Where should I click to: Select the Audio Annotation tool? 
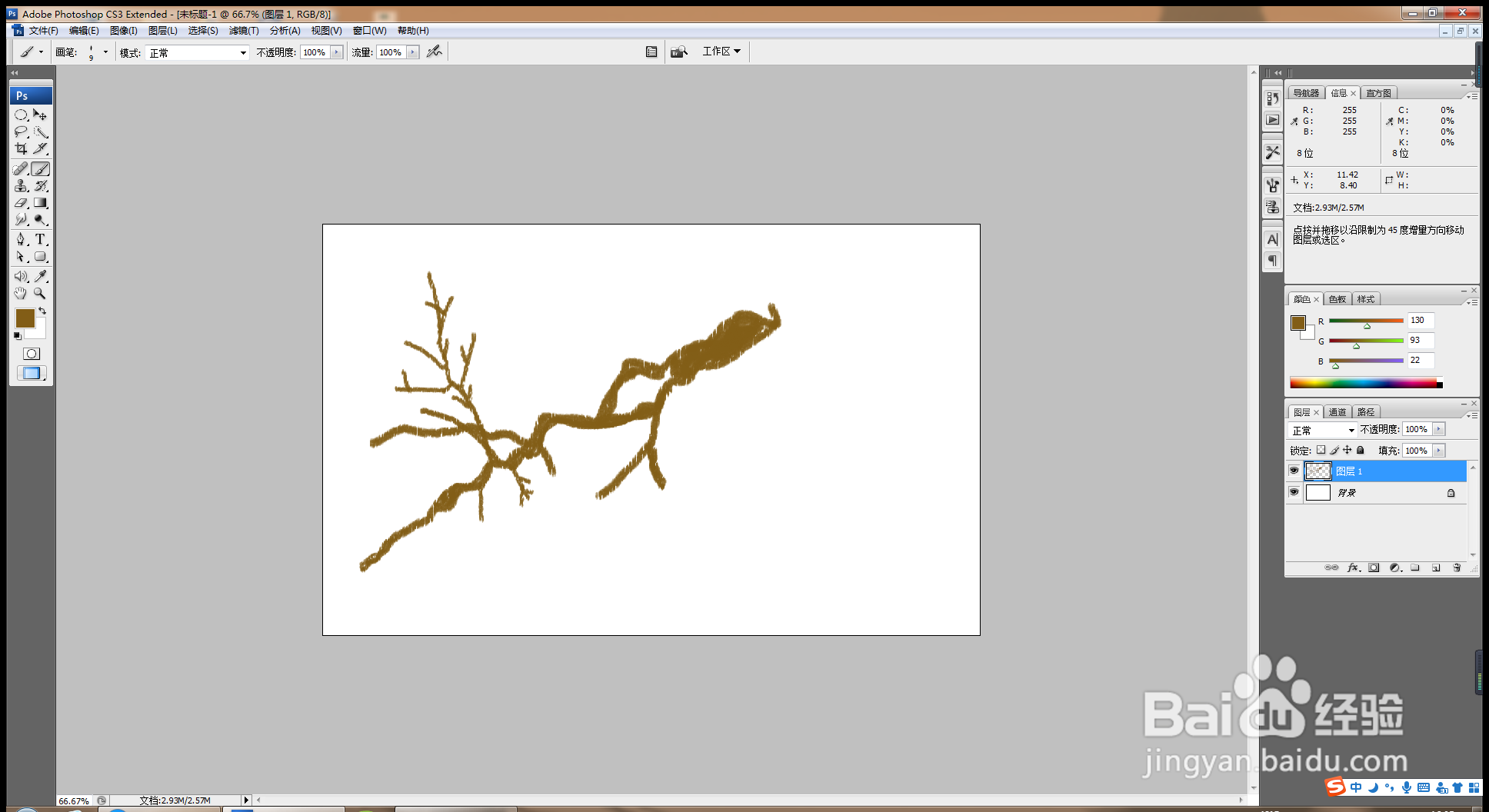pyautogui.click(x=21, y=276)
